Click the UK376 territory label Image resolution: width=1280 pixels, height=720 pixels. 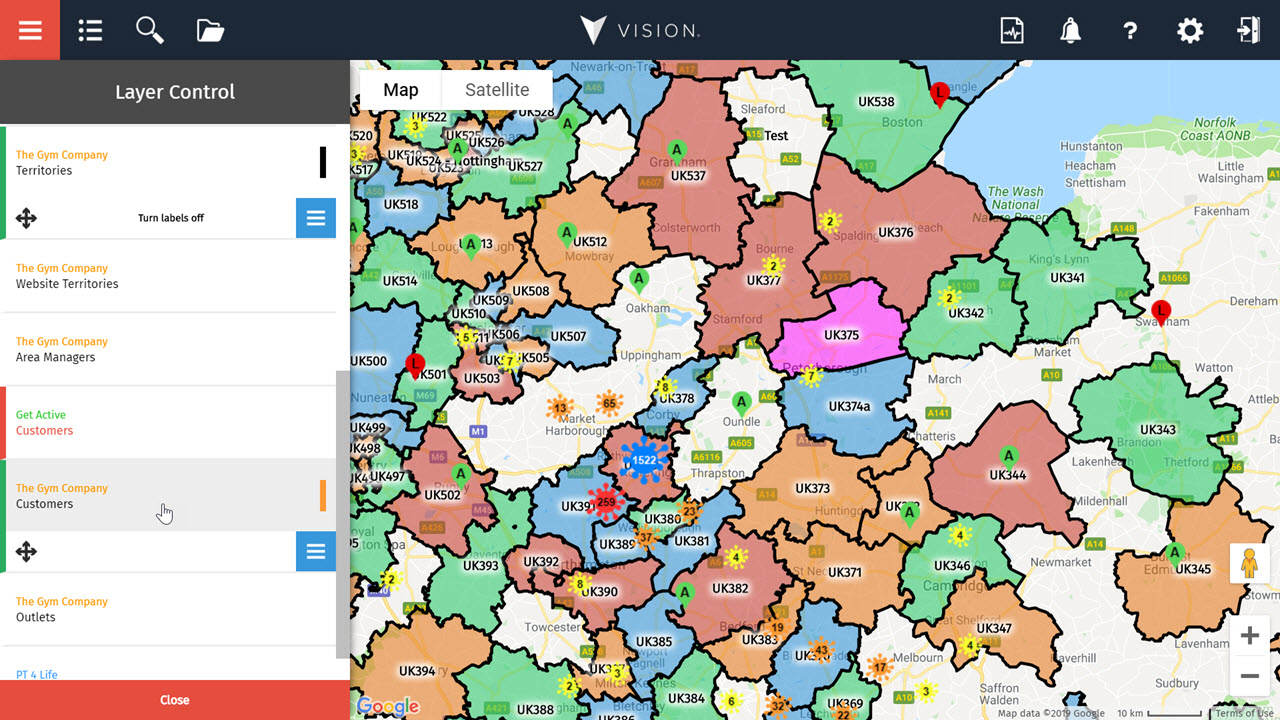[896, 233]
